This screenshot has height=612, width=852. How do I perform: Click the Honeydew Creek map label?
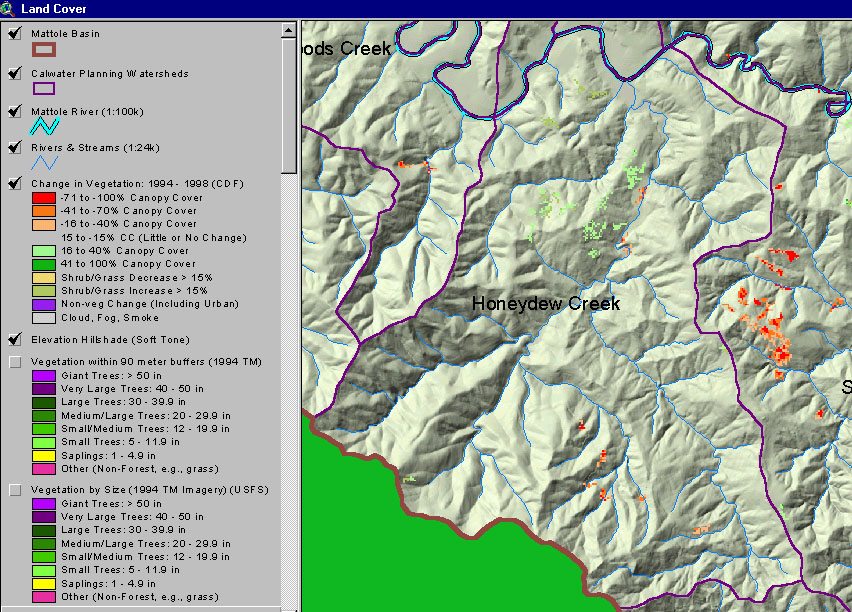pos(546,304)
